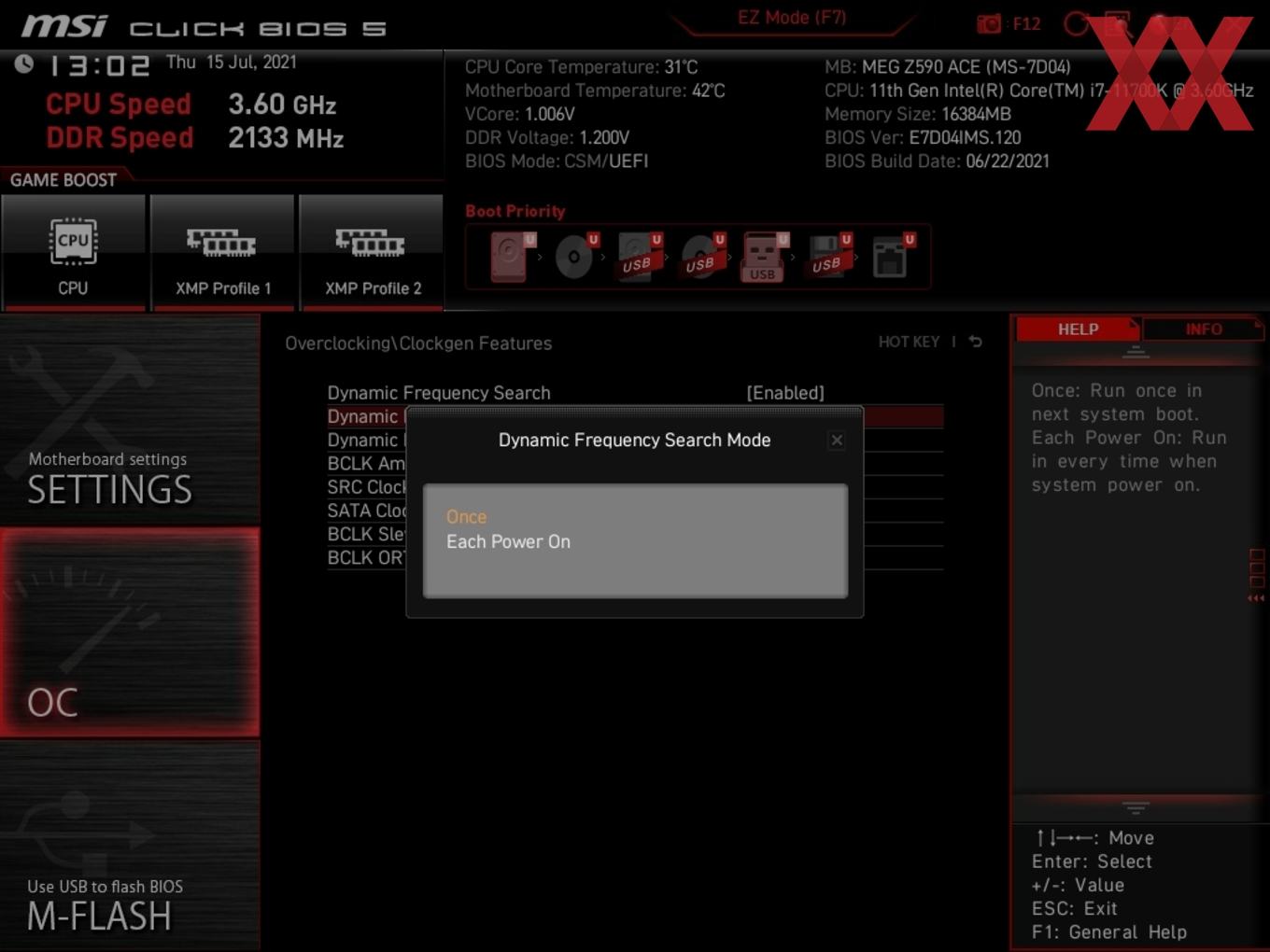This screenshot has width=1270, height=952.
Task: Click the 13:02 system clock
Action: [98, 66]
